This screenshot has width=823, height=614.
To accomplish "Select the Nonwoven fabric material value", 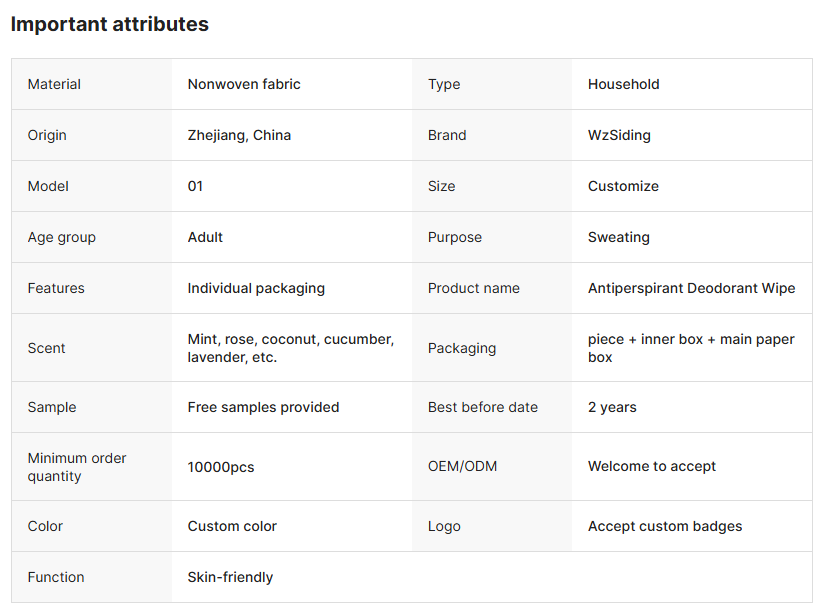I will coord(244,85).
